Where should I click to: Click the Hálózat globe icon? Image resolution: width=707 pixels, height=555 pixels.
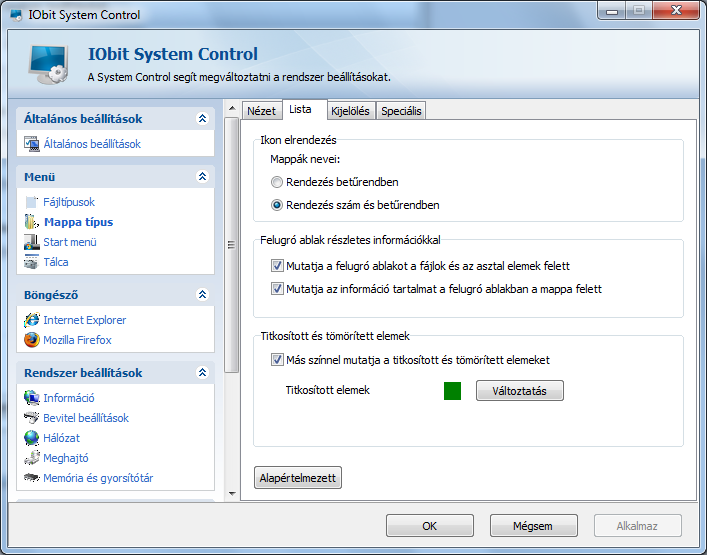point(32,438)
